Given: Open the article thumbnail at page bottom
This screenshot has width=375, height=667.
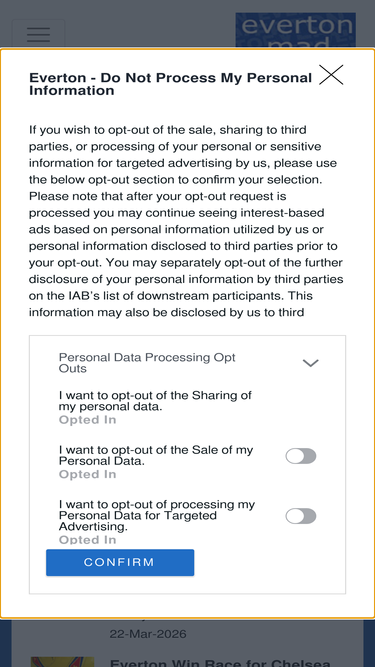Looking at the screenshot, I should [62, 662].
